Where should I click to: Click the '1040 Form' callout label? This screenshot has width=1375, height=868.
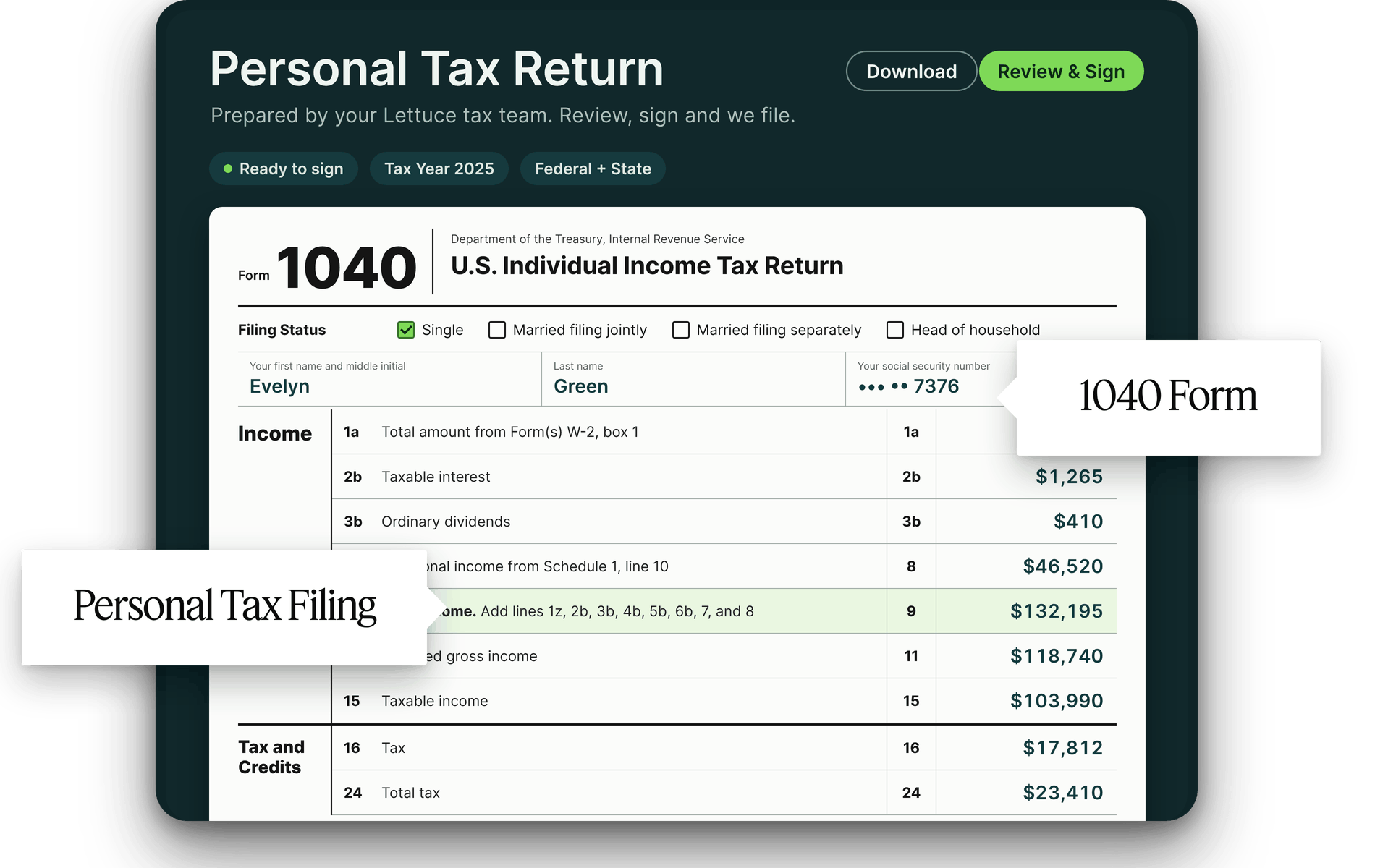[1167, 396]
